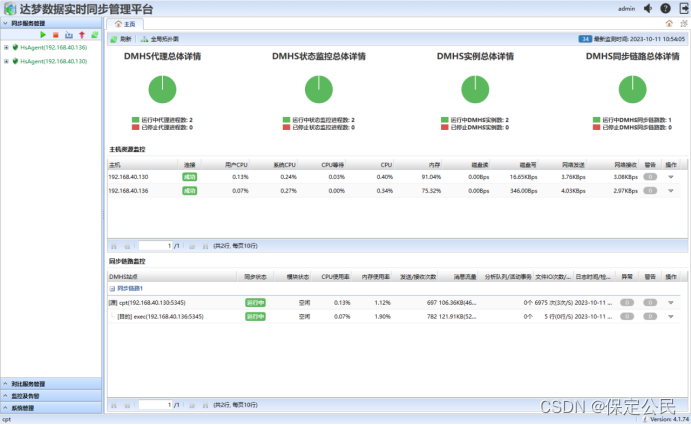The image size is (691, 425).
Task: Switch to the 主页 home tab
Action: pos(125,24)
